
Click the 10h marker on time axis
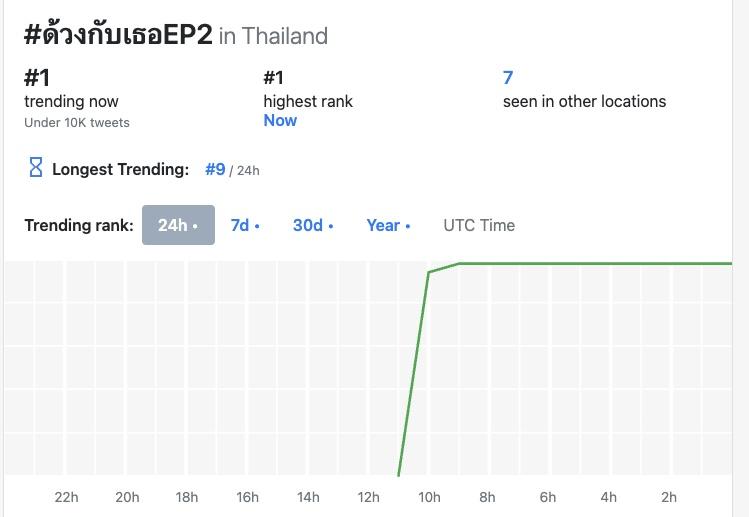click(429, 497)
